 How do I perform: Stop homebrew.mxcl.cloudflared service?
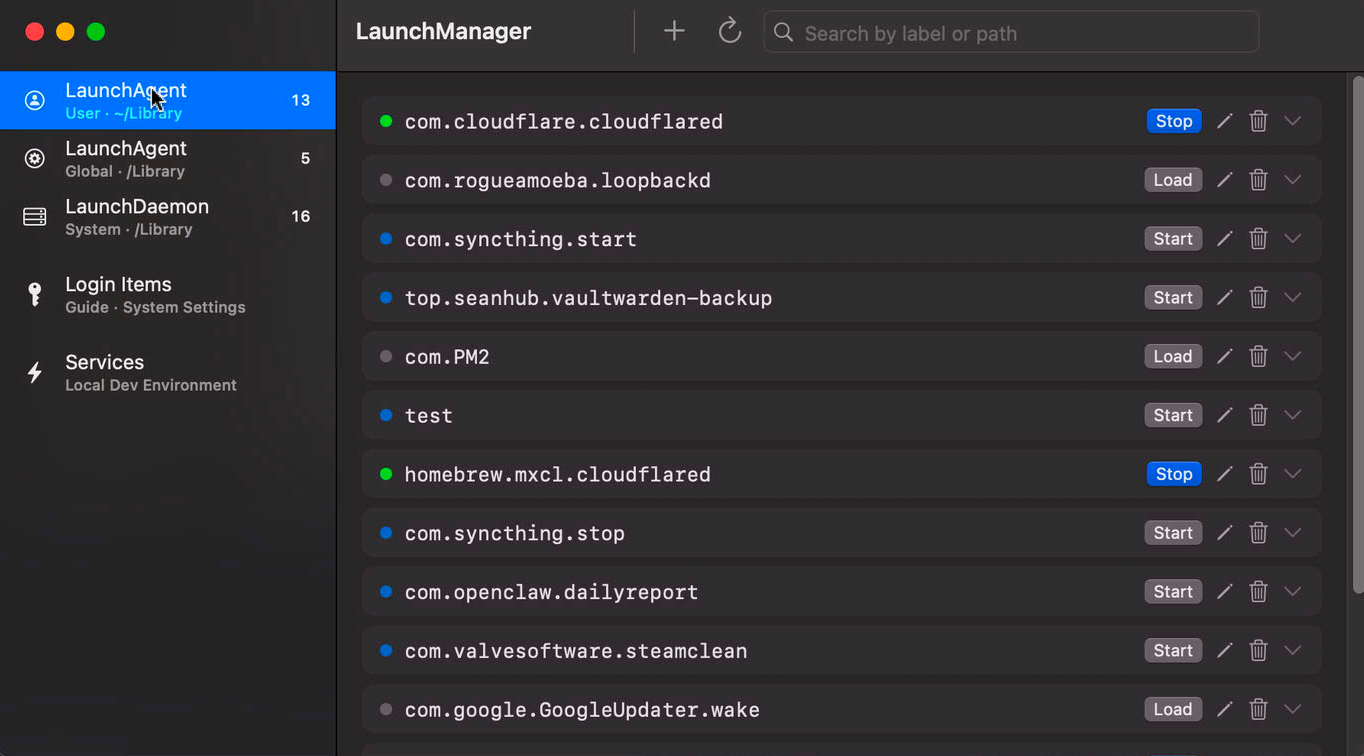click(1174, 474)
